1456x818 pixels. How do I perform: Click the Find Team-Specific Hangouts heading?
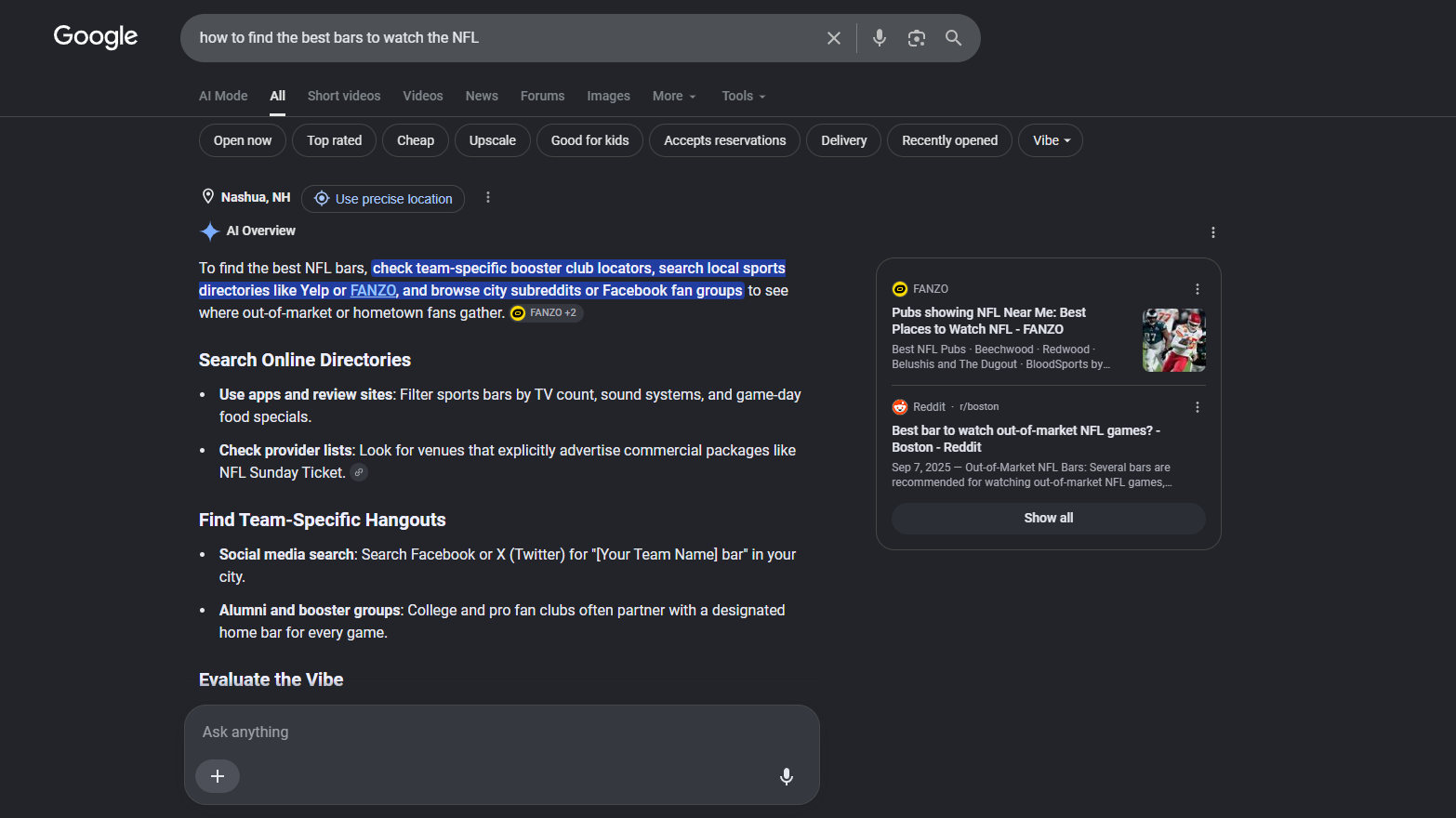pyautogui.click(x=323, y=520)
